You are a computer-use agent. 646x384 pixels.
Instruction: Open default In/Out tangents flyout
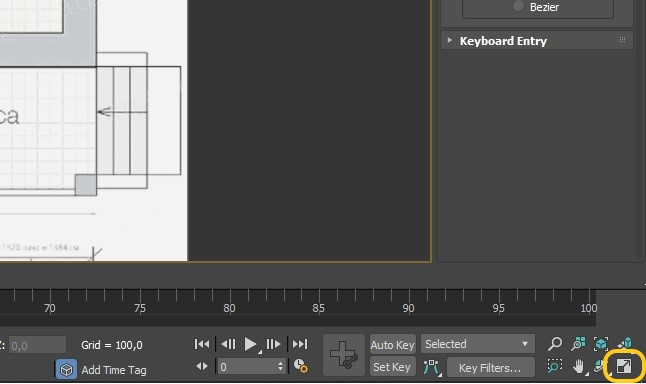coord(432,367)
